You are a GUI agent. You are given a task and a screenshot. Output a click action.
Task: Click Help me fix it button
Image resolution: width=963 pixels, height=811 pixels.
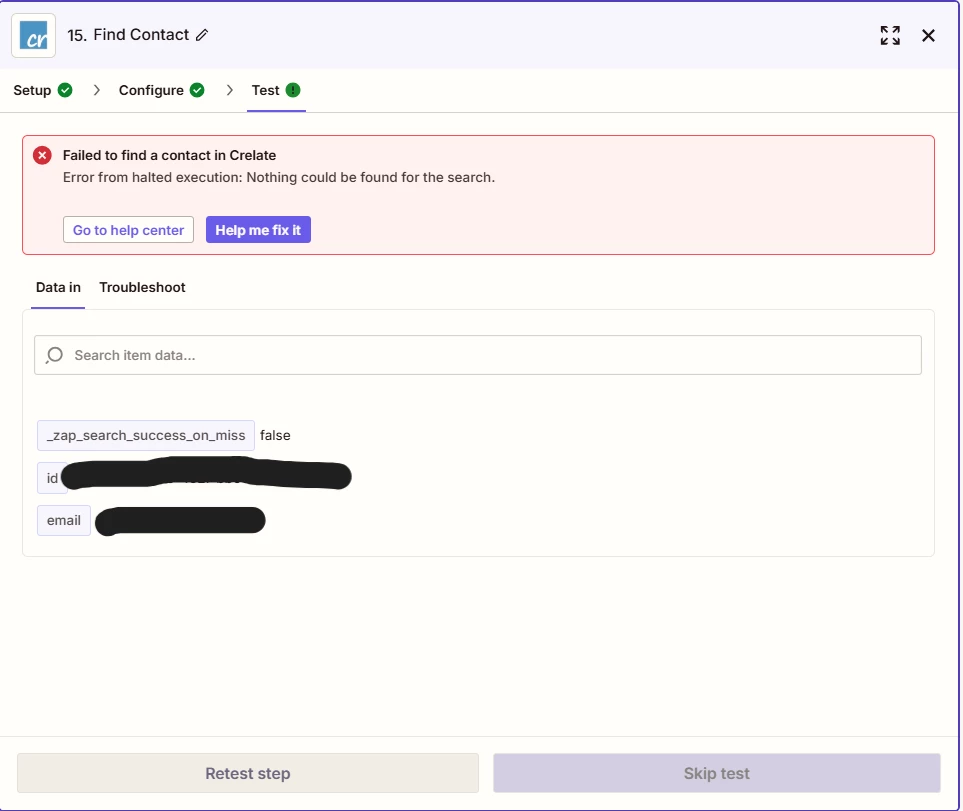[258, 230]
